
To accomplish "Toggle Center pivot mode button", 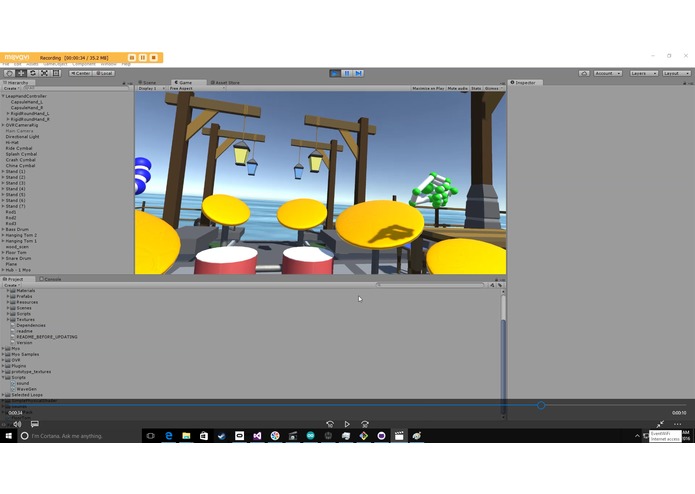I will click(80, 73).
